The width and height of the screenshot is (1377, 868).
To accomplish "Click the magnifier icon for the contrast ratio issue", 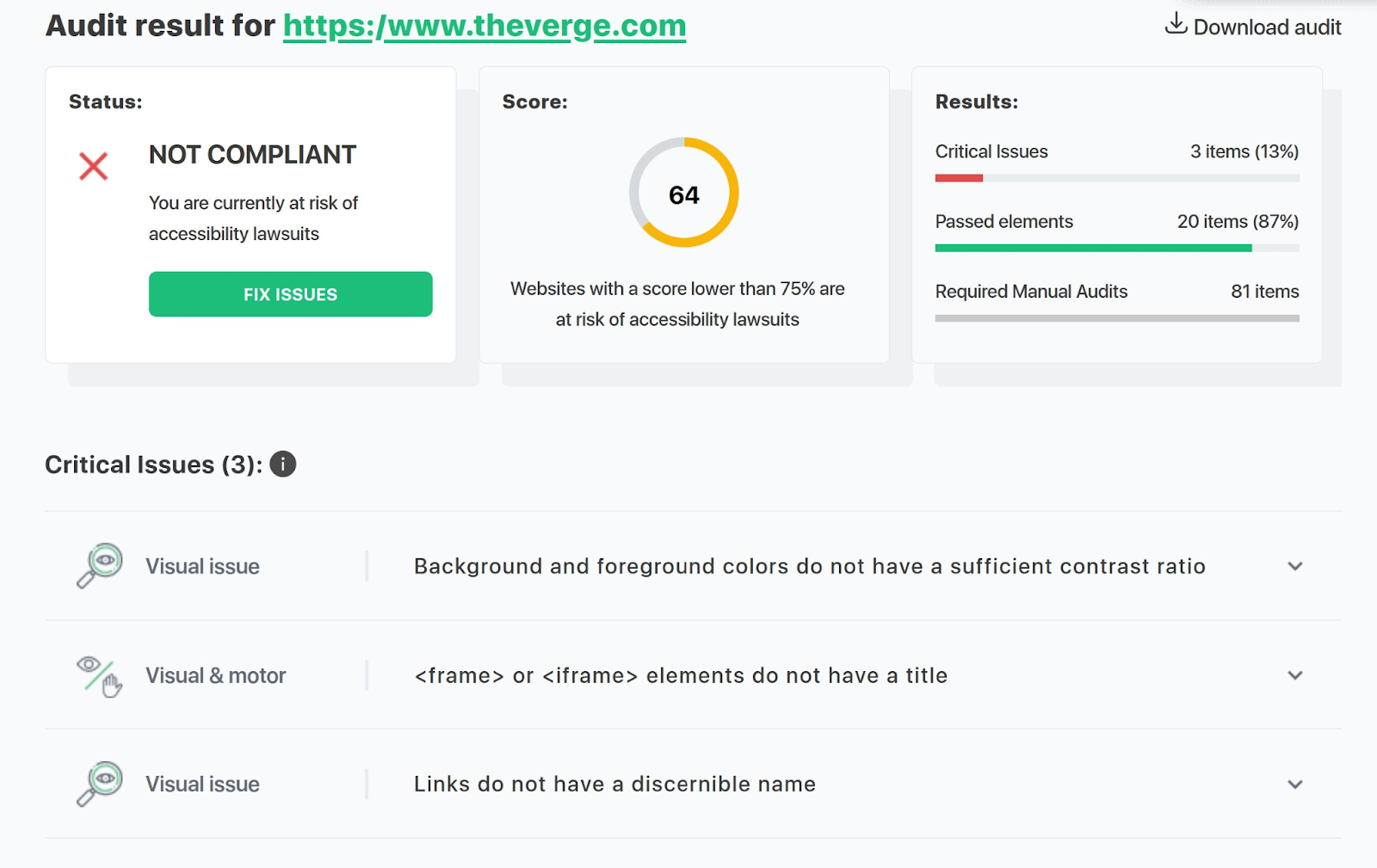I will click(x=100, y=566).
